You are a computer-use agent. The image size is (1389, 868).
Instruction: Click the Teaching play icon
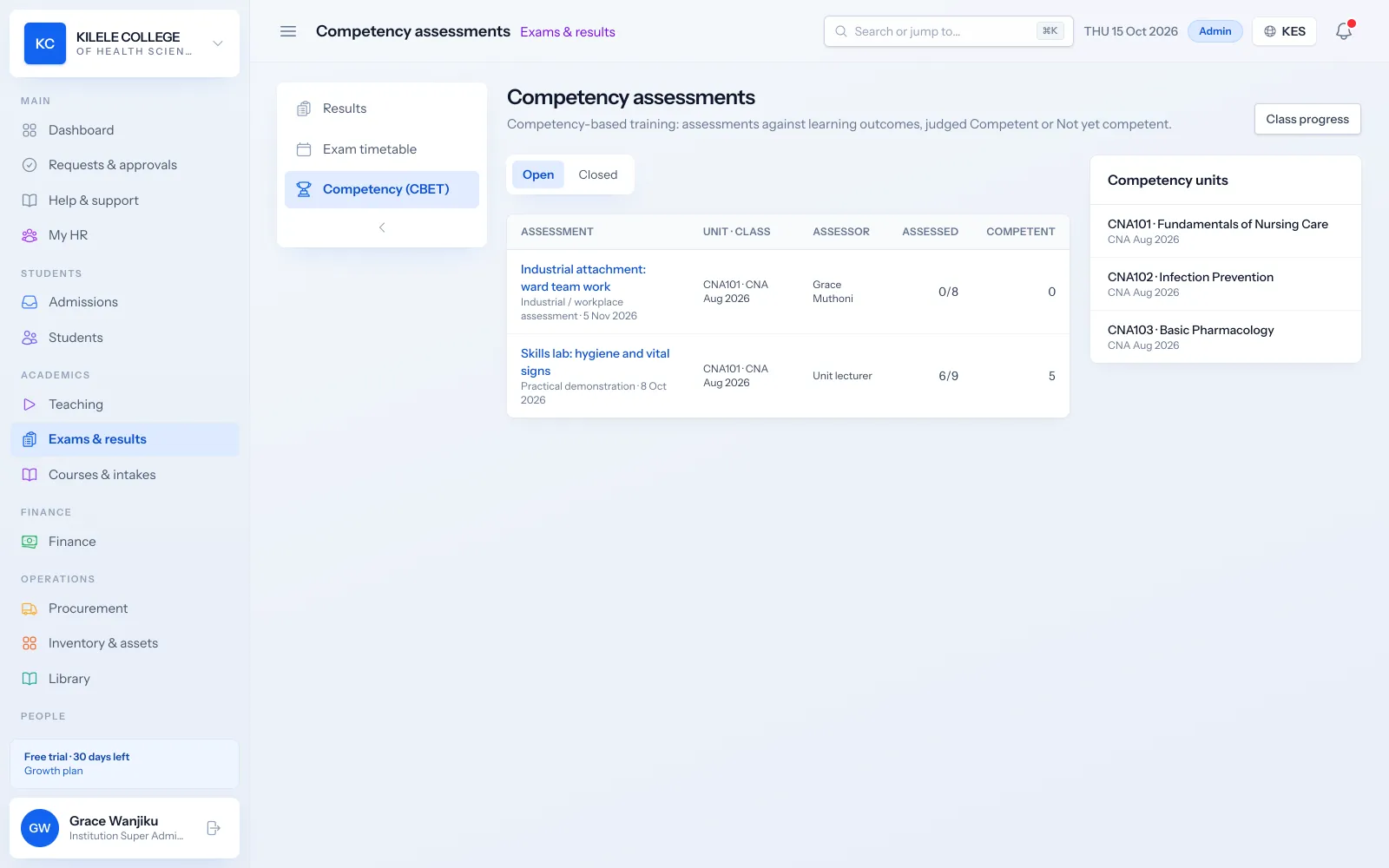coord(30,404)
